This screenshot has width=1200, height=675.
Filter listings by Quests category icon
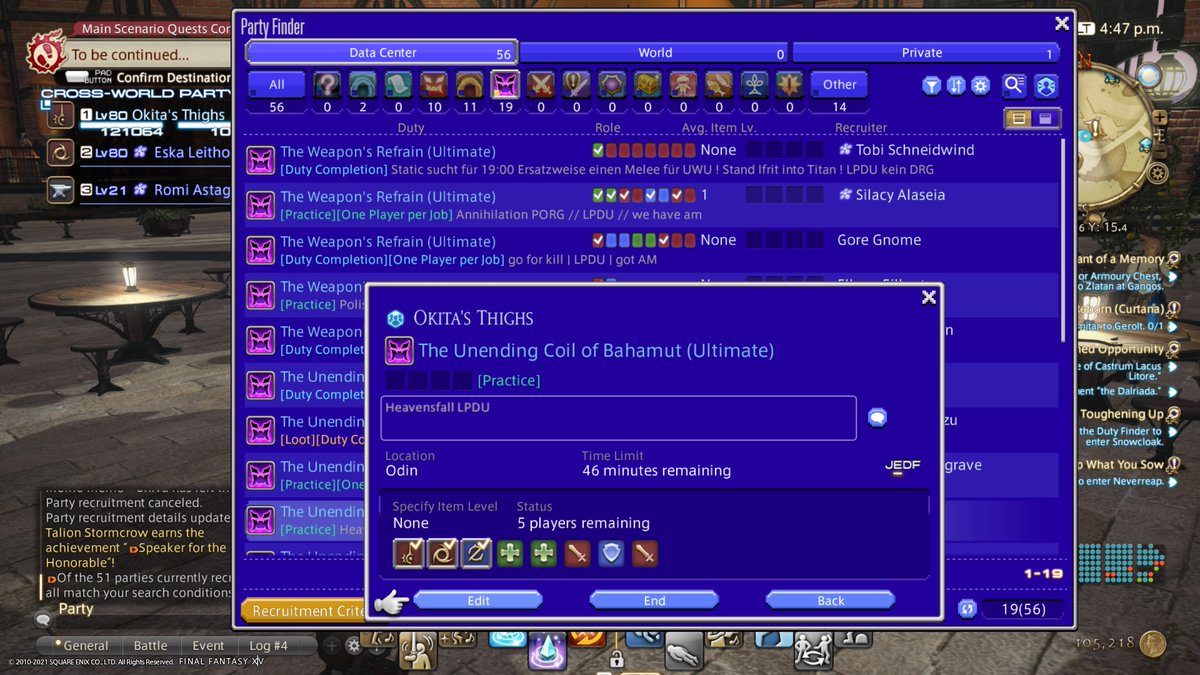tap(576, 85)
